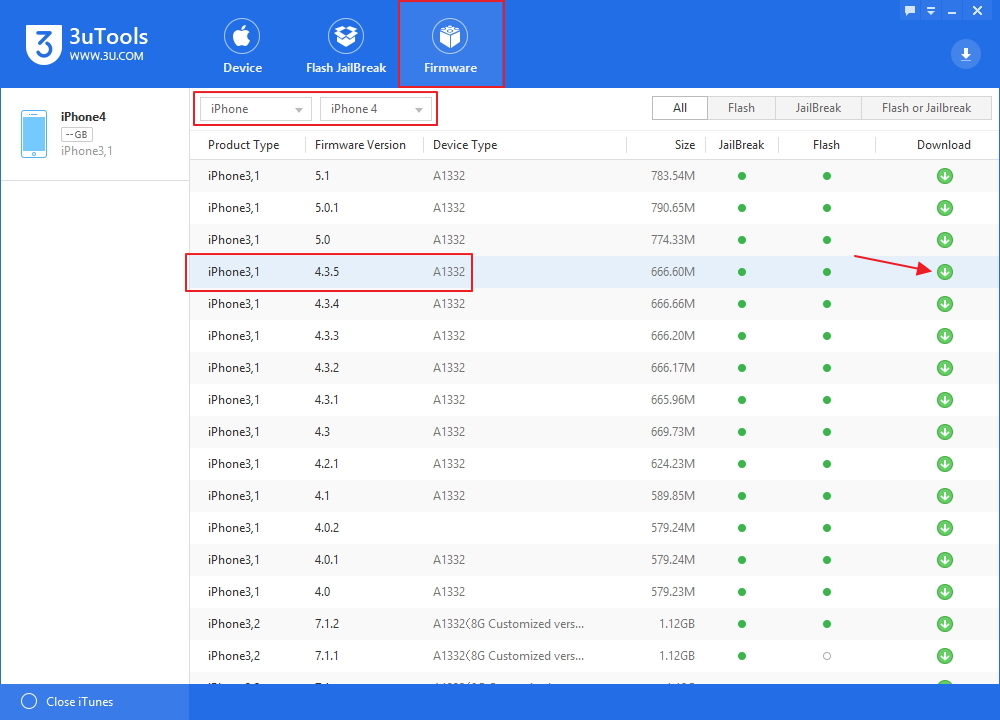Screen dimensions: 1000x720
Task: Download firmware 4.1 for iPhone3,1
Action: [945, 496]
